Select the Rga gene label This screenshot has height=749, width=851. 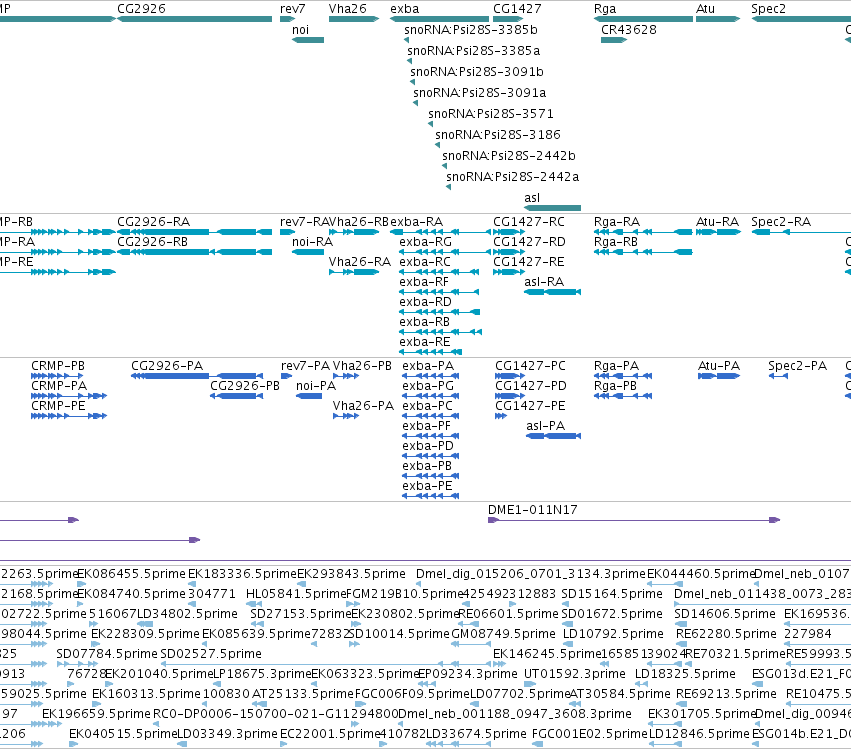(x=605, y=9)
